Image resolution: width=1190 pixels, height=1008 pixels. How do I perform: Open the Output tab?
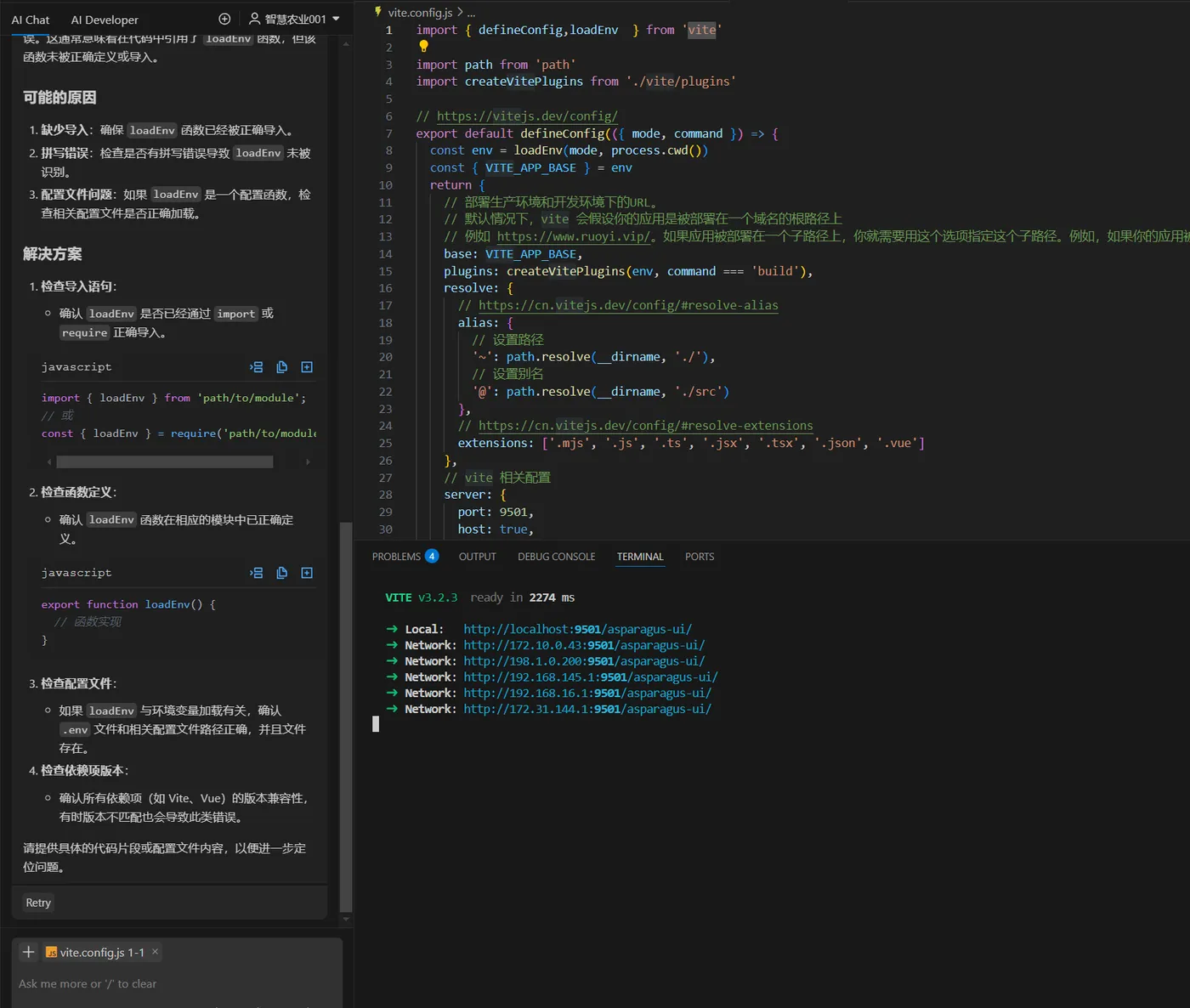(477, 557)
